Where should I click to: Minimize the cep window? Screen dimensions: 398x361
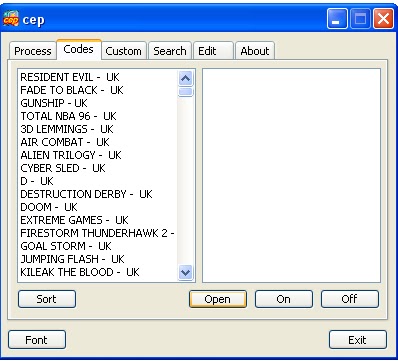tap(337, 19)
